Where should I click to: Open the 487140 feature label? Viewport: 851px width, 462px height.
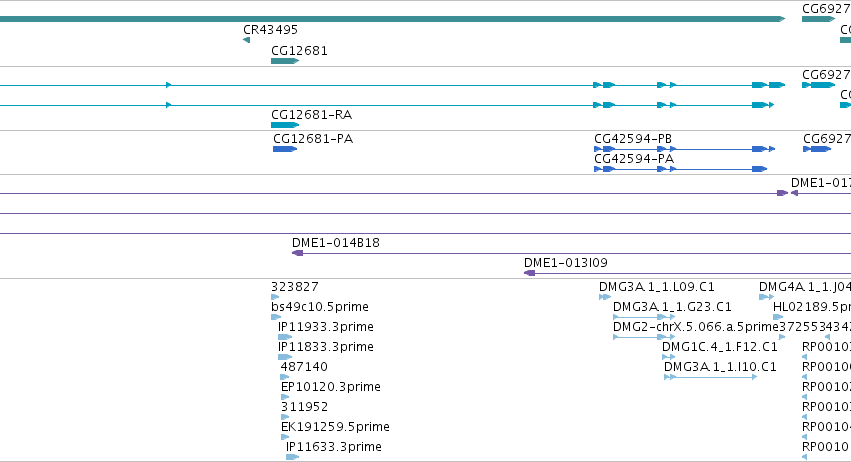[x=304, y=367]
